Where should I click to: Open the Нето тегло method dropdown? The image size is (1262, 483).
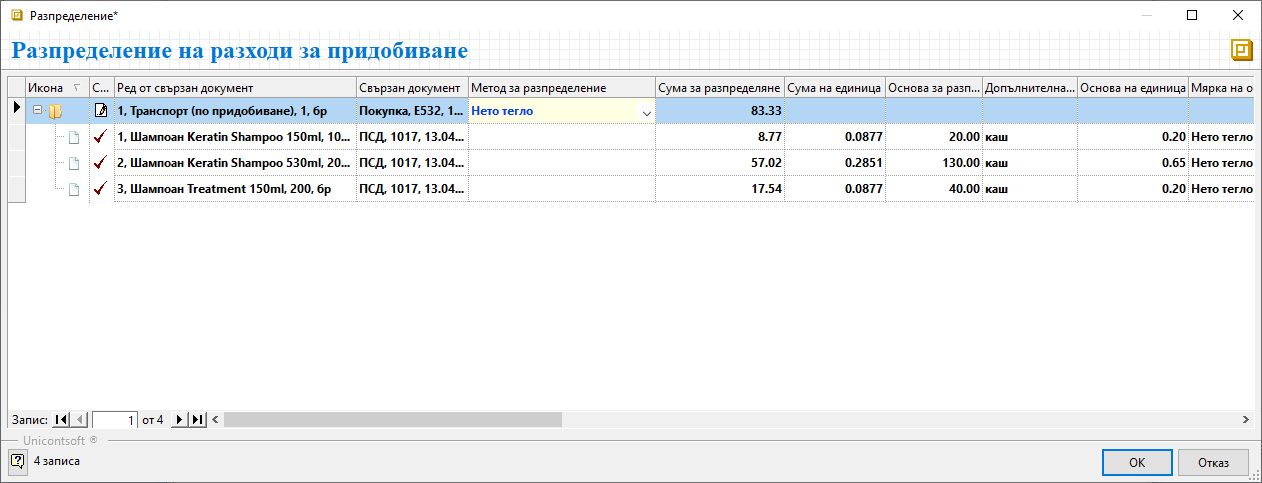(x=646, y=112)
